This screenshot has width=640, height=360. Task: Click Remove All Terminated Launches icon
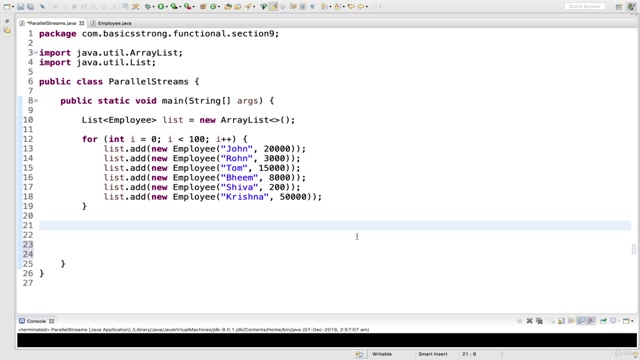[539, 321]
